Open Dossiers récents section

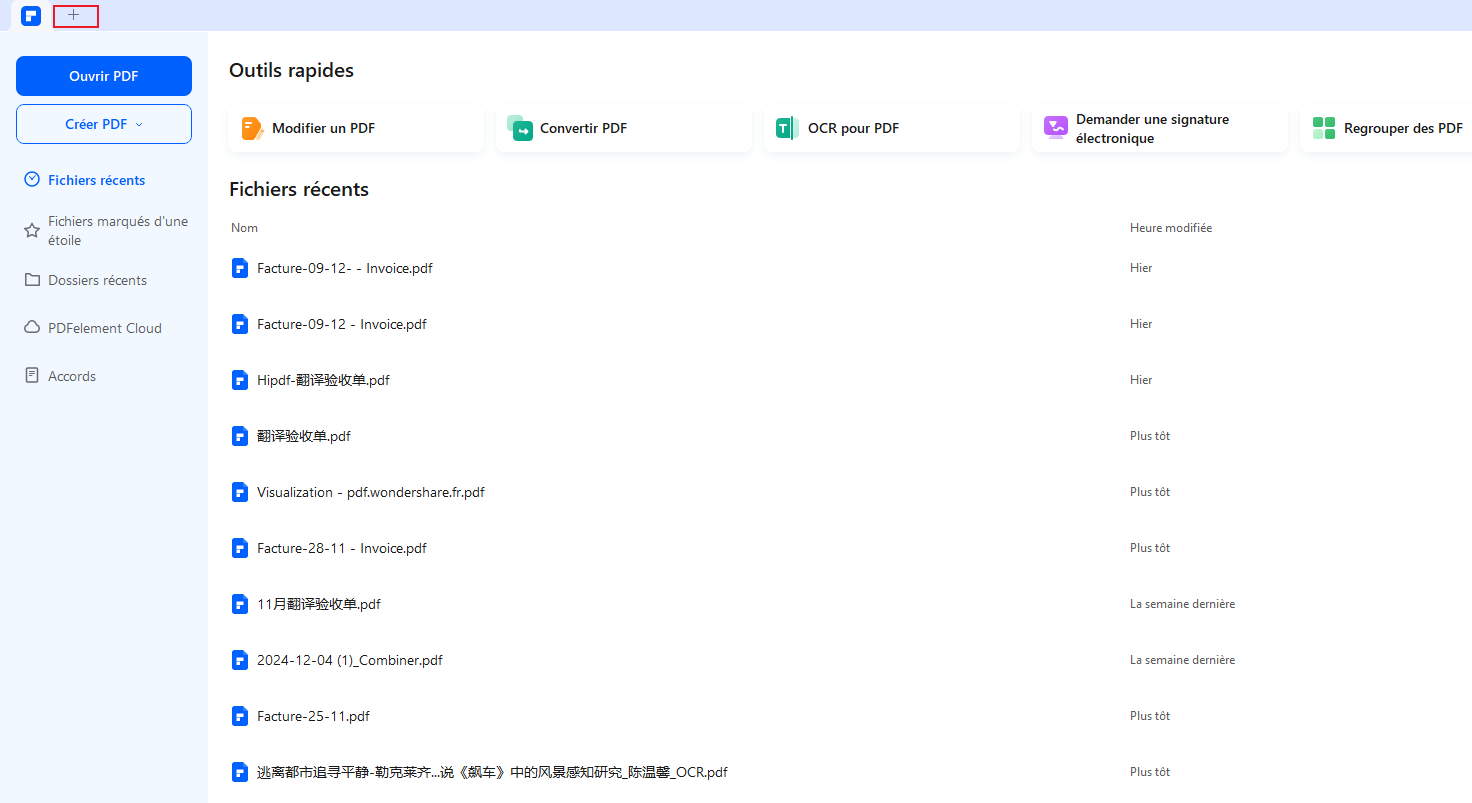(97, 280)
